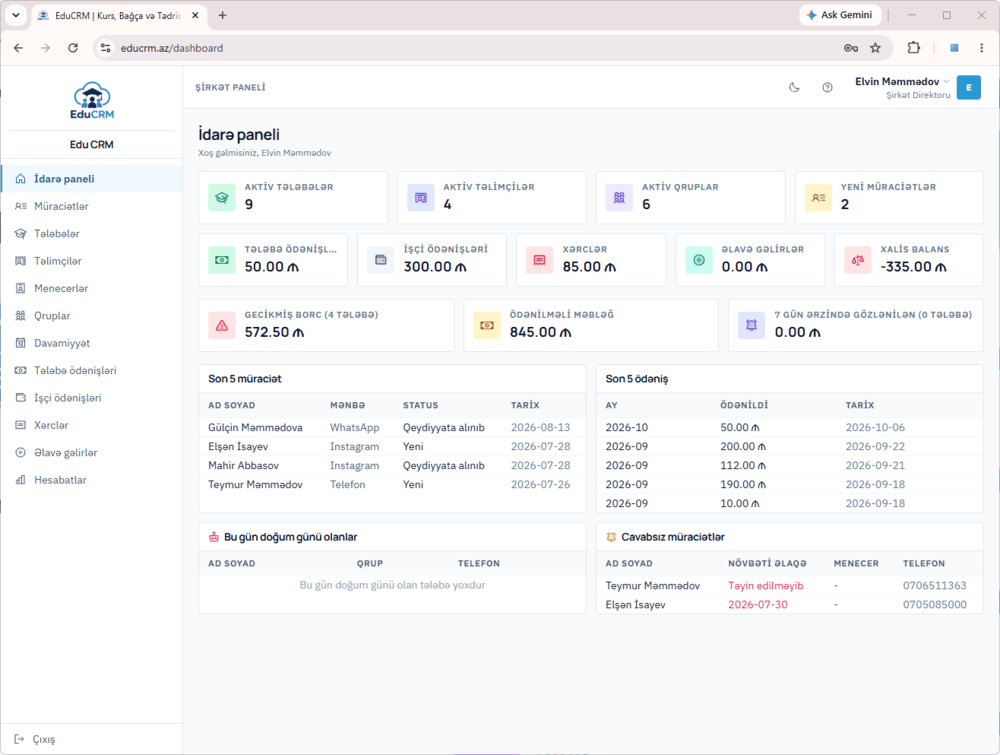Click the İşçi Ödənişləri wallet icon
This screenshot has width=1000, height=755.
coord(381,260)
